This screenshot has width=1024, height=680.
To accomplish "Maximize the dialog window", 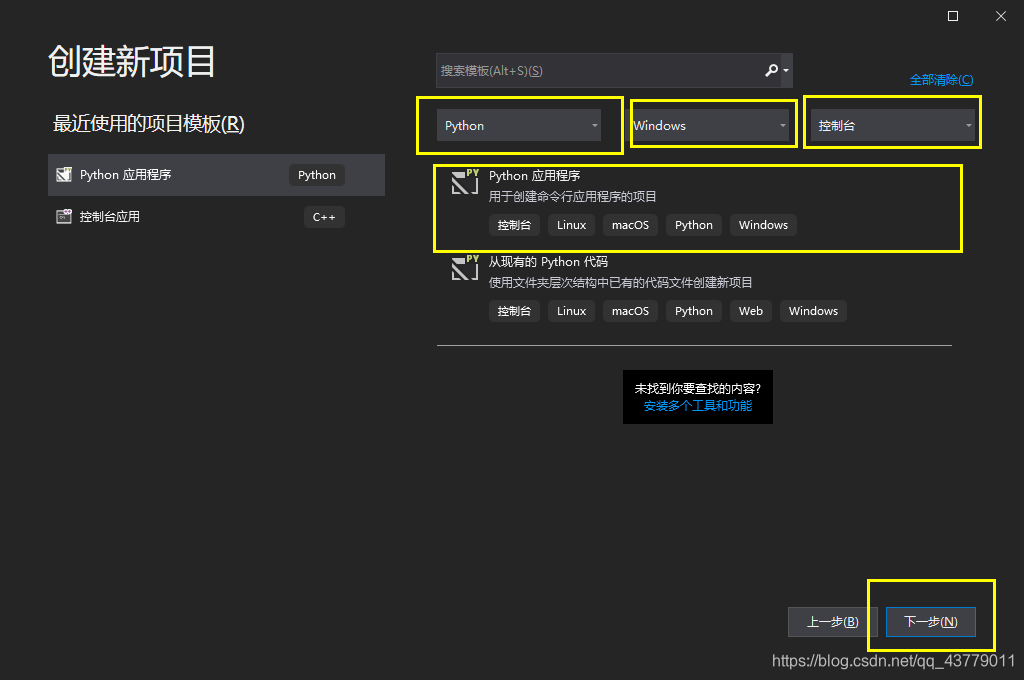I will pos(953,16).
